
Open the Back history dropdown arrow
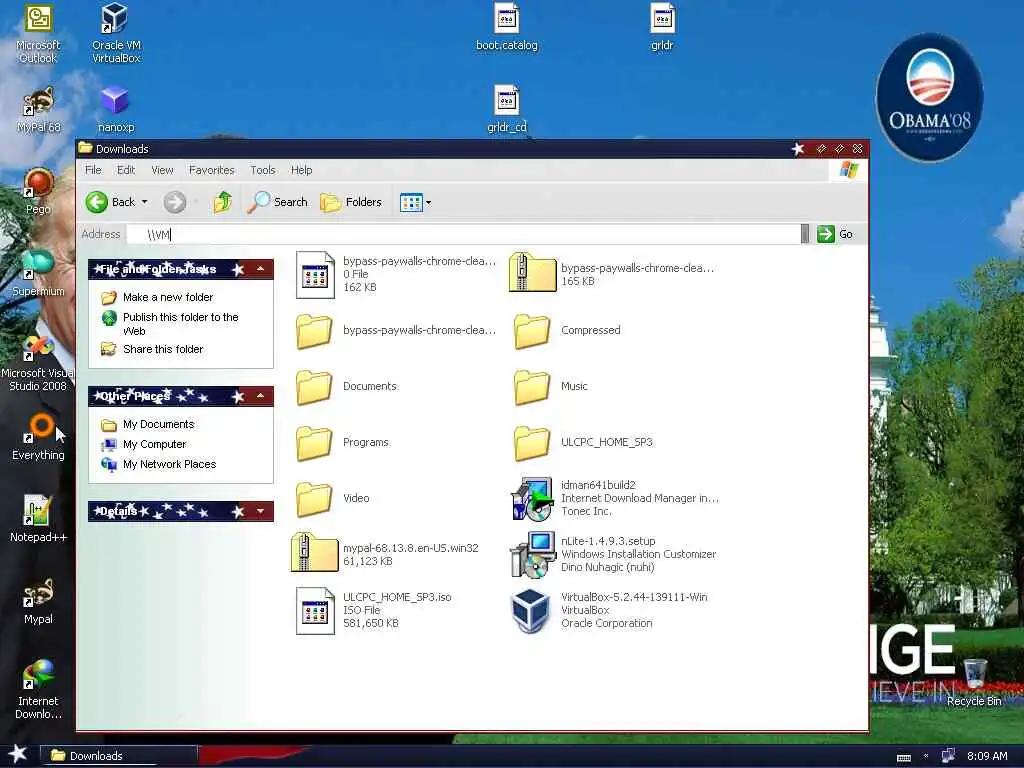point(144,202)
